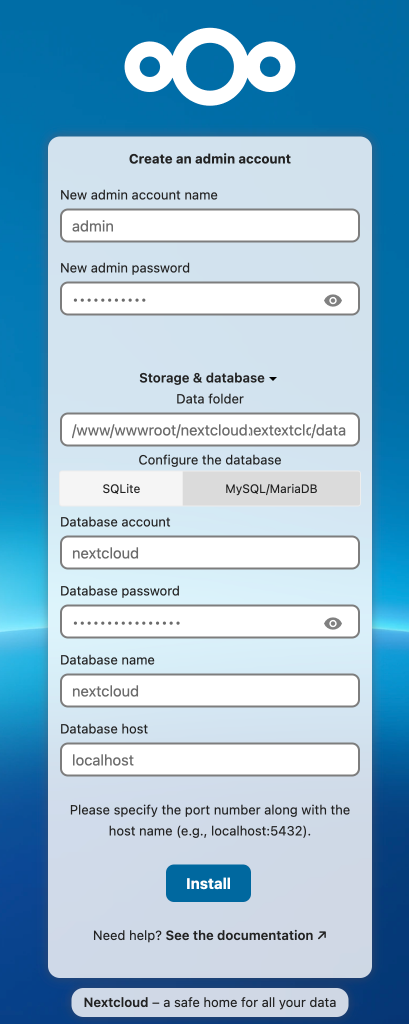Select the SQLite database option
The image size is (409, 1024).
[x=121, y=488]
